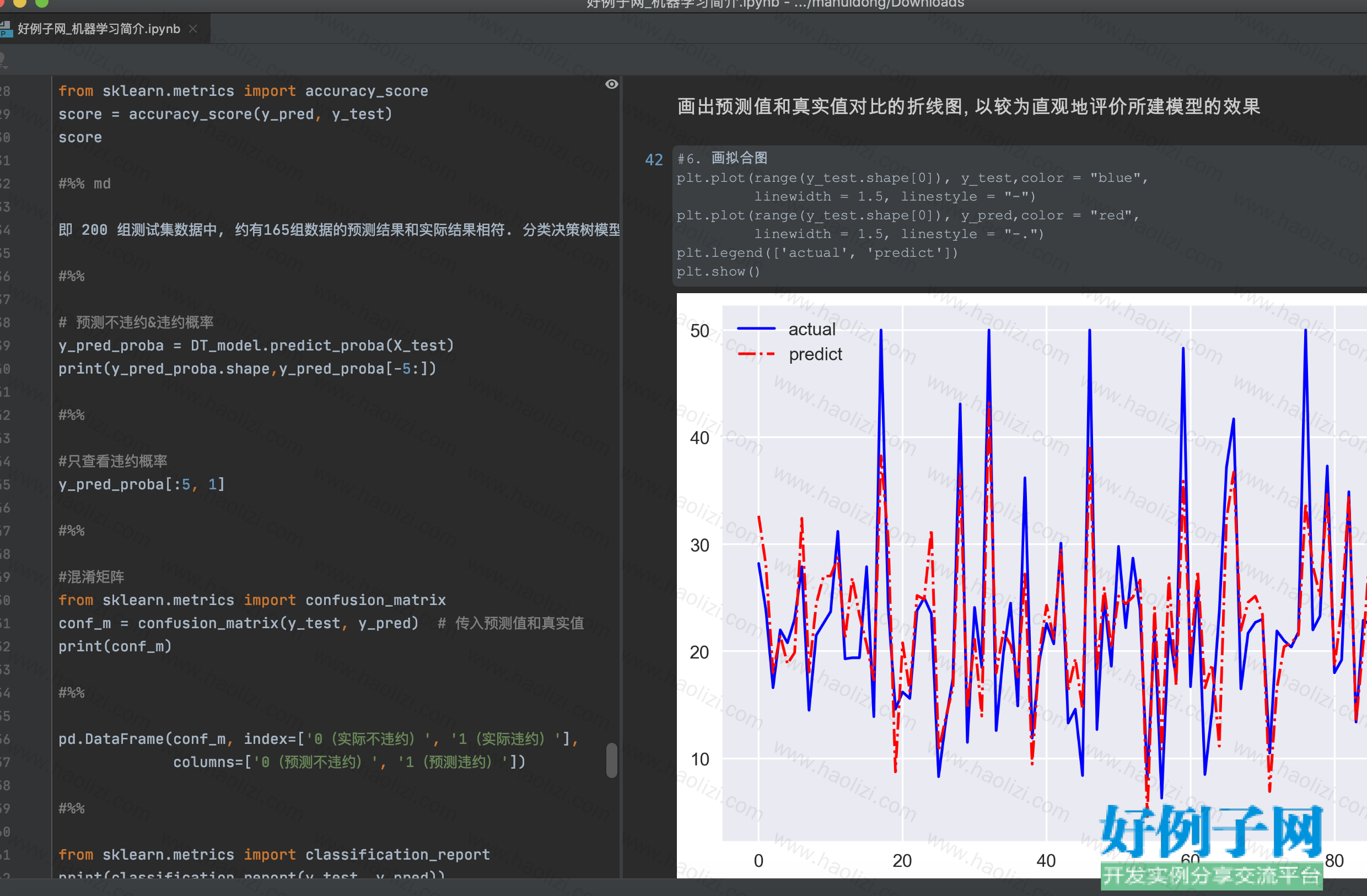Click the 'actual' legend label in plot
This screenshot has height=896, width=1367.
pyautogui.click(x=811, y=329)
